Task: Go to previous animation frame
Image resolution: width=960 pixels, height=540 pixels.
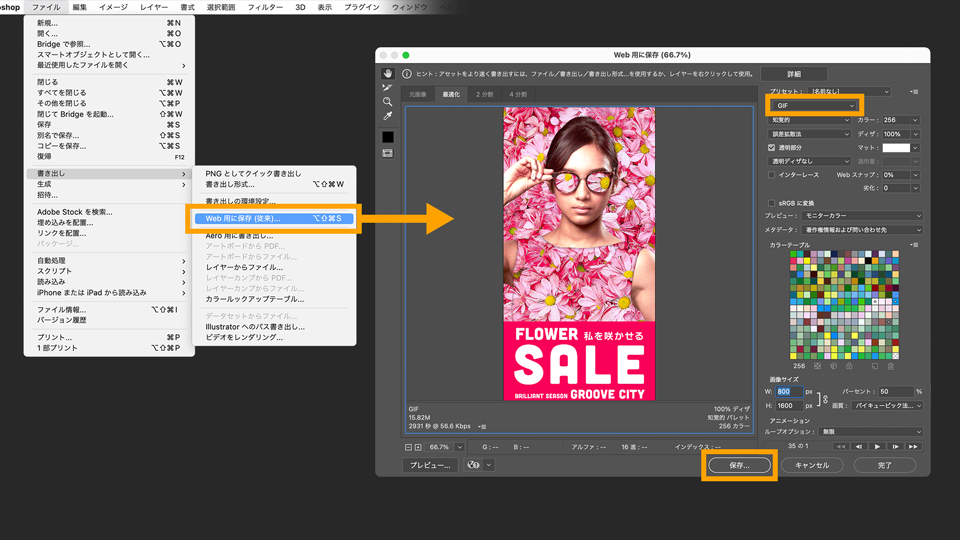Action: point(859,446)
